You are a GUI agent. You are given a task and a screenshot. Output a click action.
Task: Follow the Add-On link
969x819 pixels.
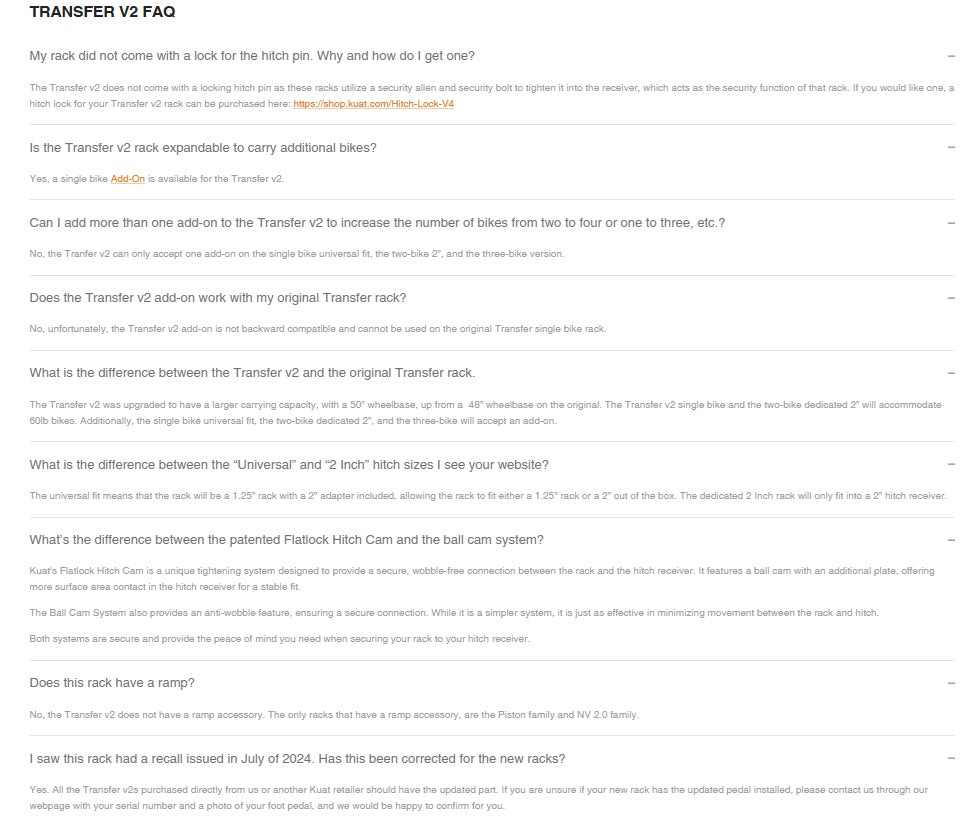click(x=127, y=179)
